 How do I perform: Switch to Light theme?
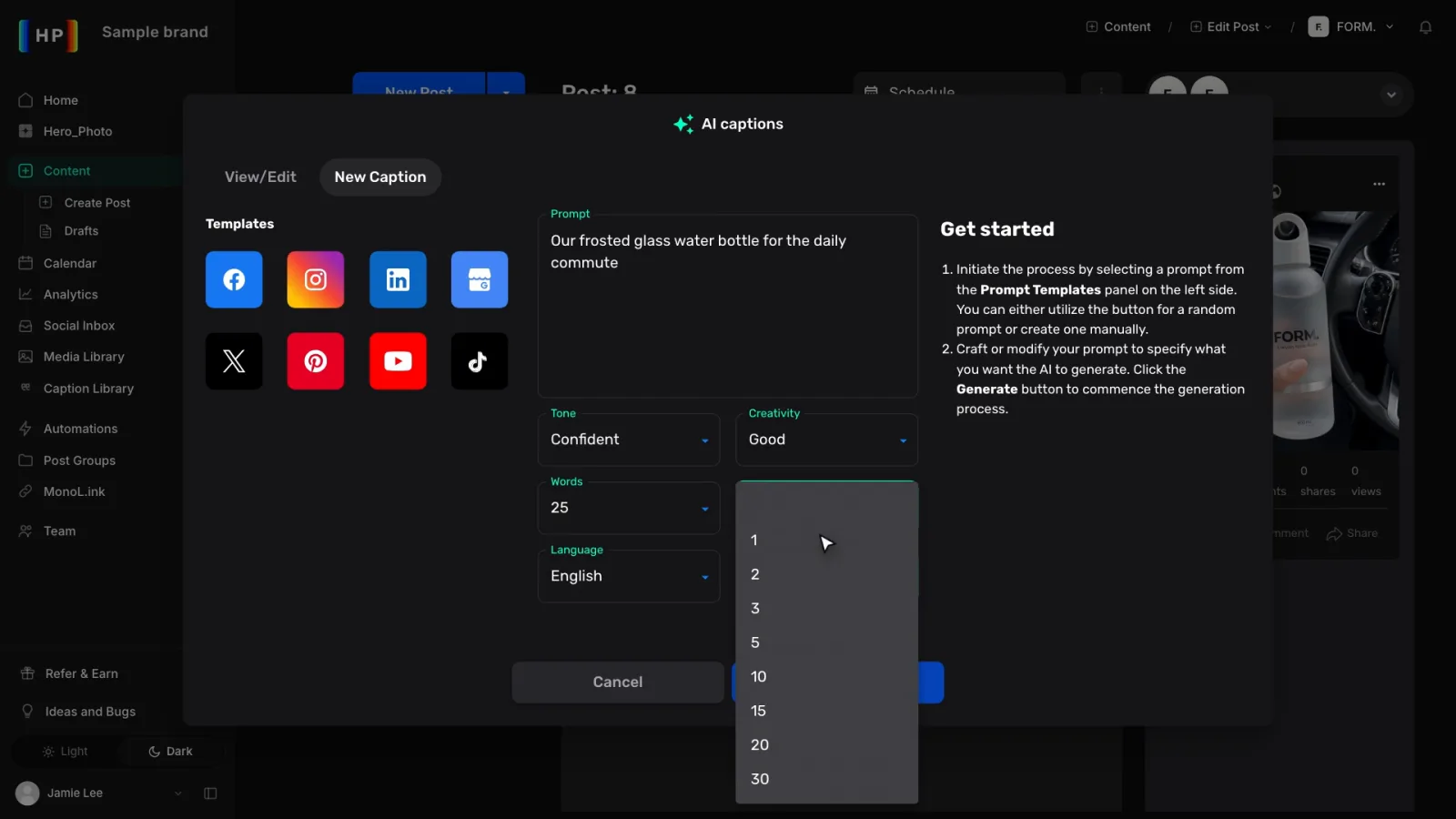coord(66,752)
